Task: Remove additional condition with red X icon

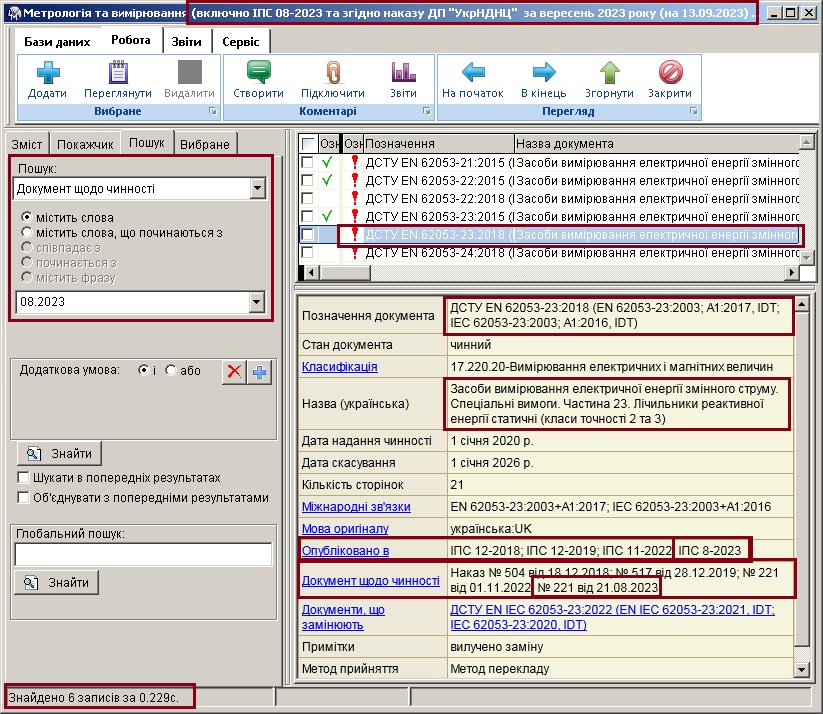Action: pos(234,372)
